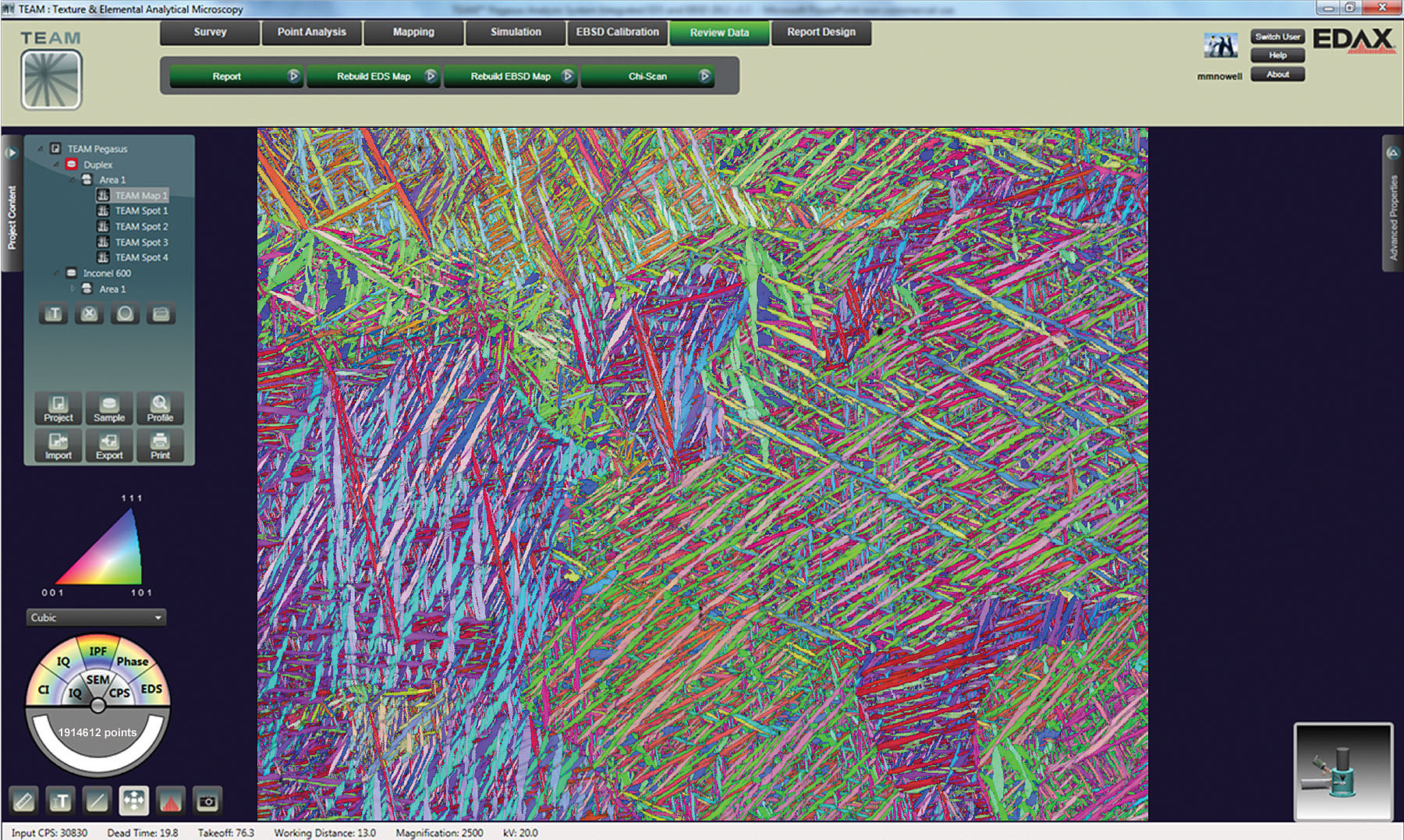This screenshot has height=840, width=1404.
Task: Switch on the CI map segment
Action: point(44,689)
